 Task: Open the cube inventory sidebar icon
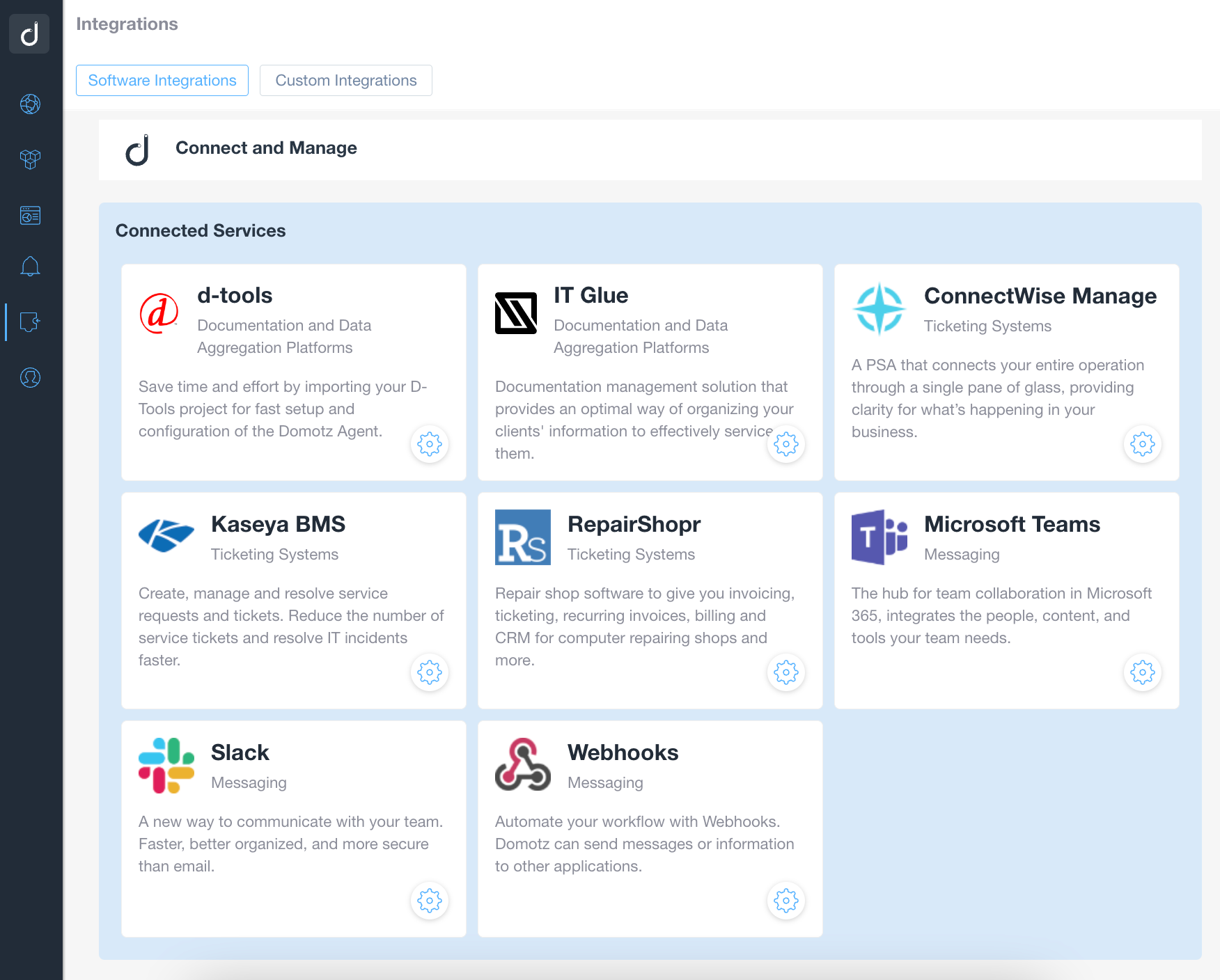tap(30, 159)
